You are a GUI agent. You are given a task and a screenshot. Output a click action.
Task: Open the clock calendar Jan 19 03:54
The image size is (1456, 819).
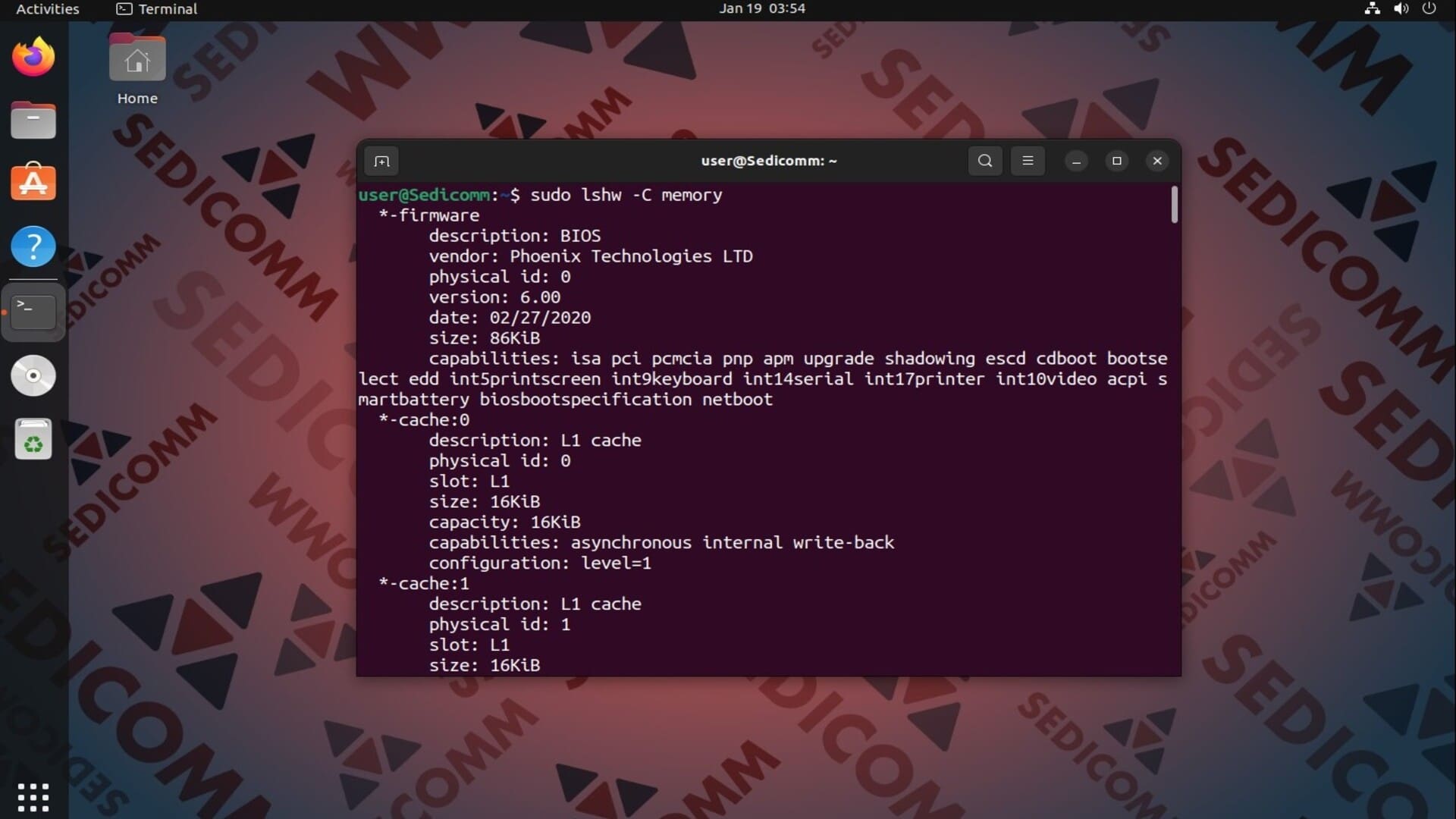coord(762,9)
